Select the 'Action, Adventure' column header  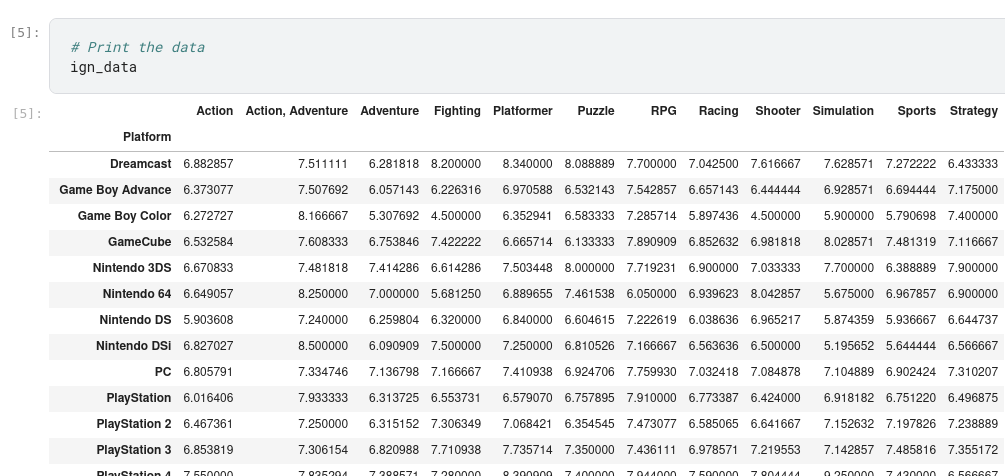[296, 111]
